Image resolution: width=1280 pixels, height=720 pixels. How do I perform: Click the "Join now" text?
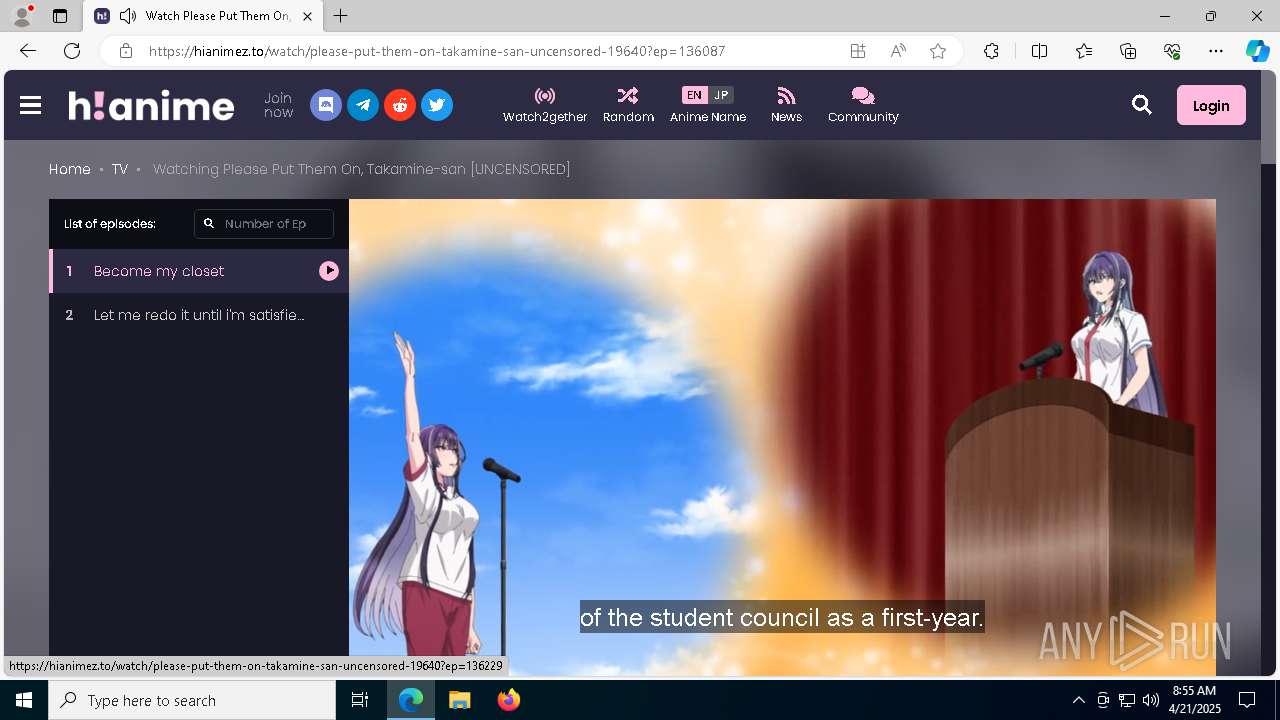pos(278,105)
